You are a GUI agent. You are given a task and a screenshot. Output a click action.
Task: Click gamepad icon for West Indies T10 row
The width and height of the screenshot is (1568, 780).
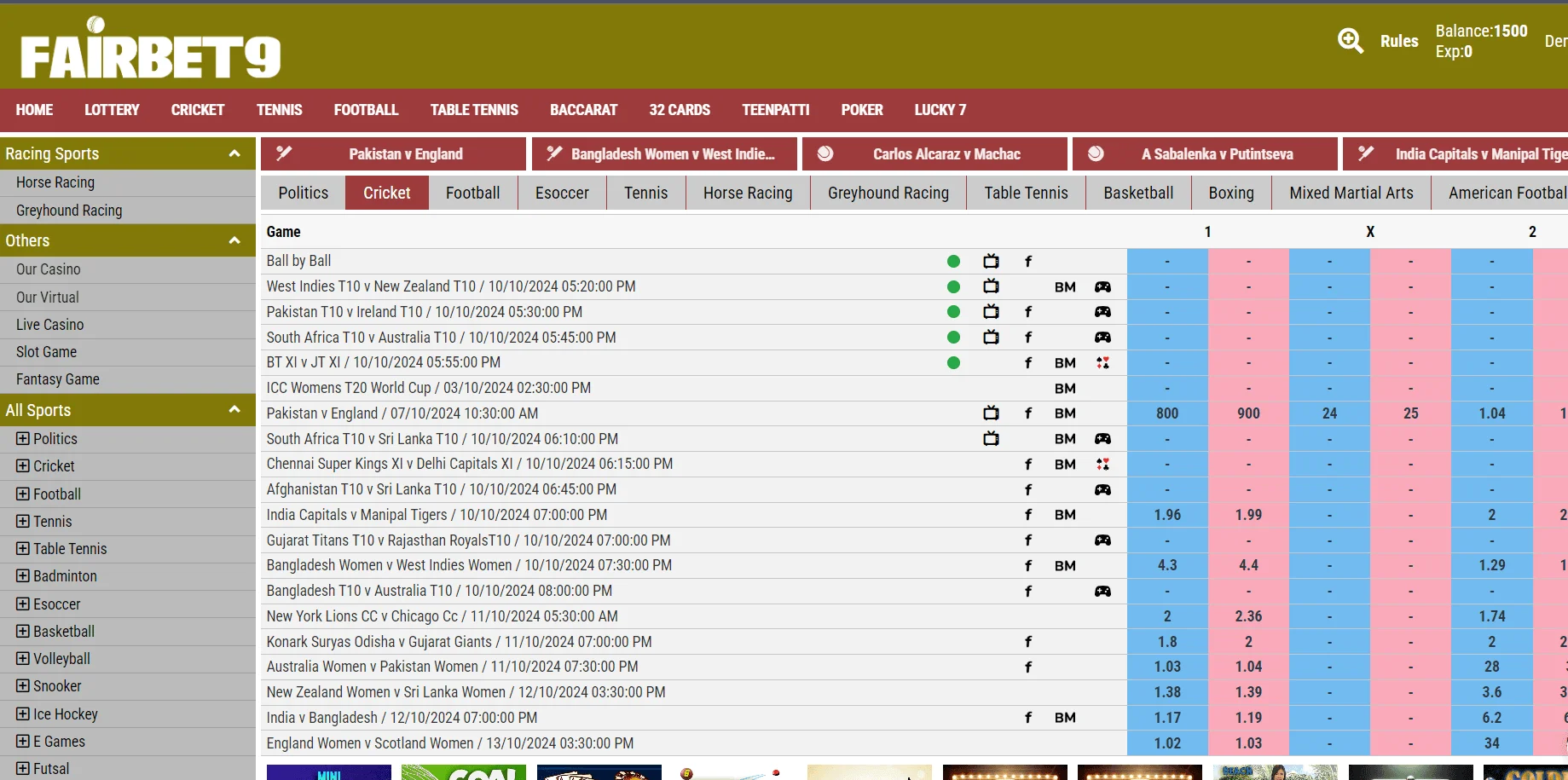click(1102, 287)
